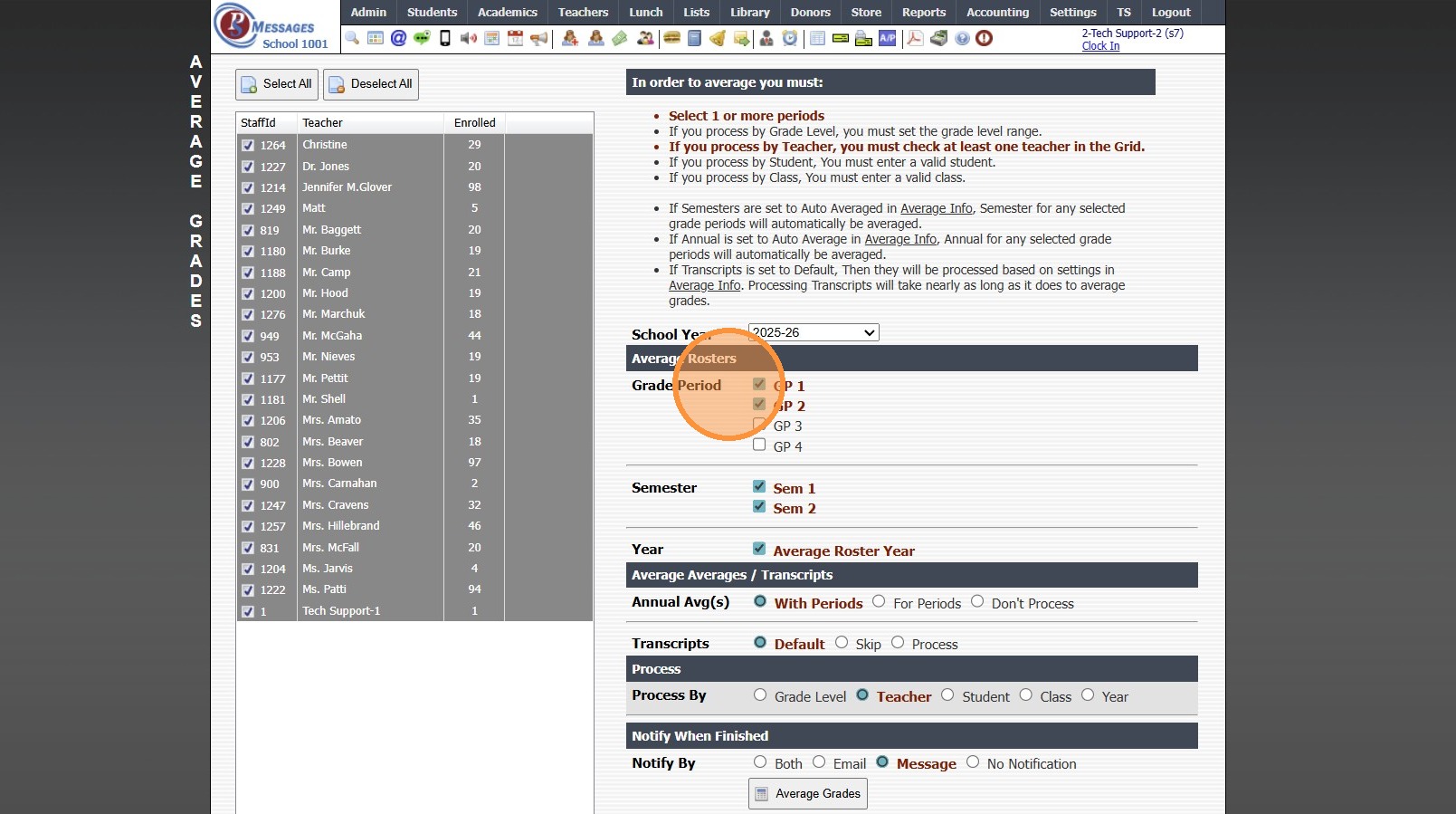The image size is (1456, 814).
Task: Choose Both for Notify By
Action: 760,761
